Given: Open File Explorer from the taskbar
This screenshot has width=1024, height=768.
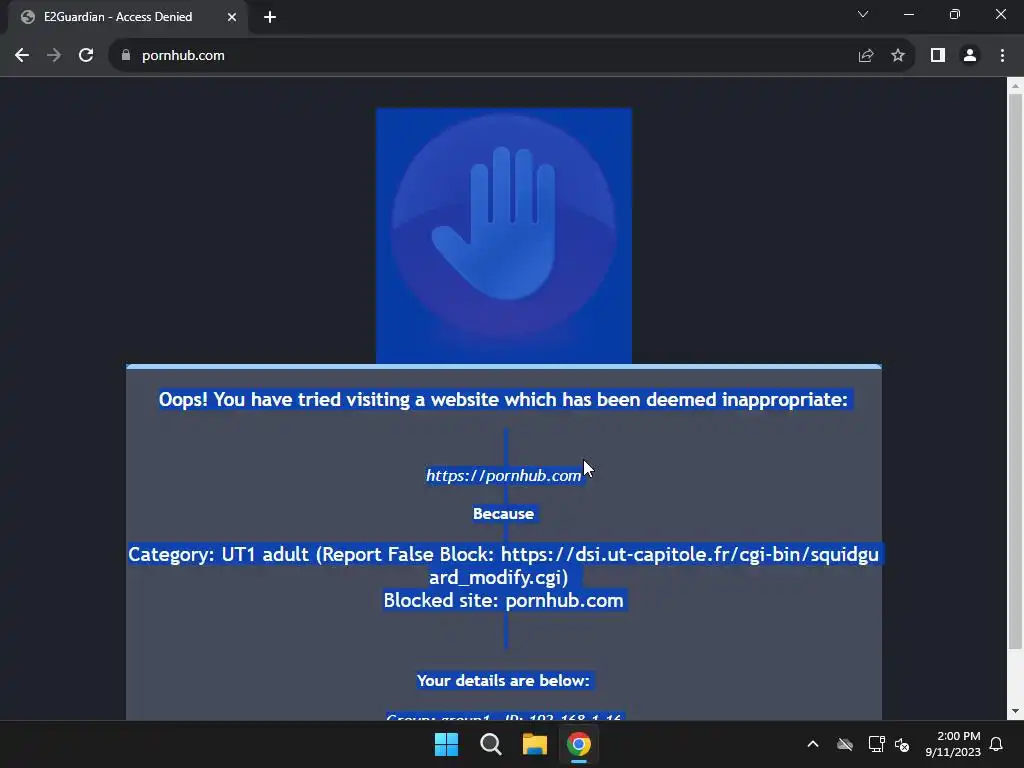Looking at the screenshot, I should pos(534,744).
